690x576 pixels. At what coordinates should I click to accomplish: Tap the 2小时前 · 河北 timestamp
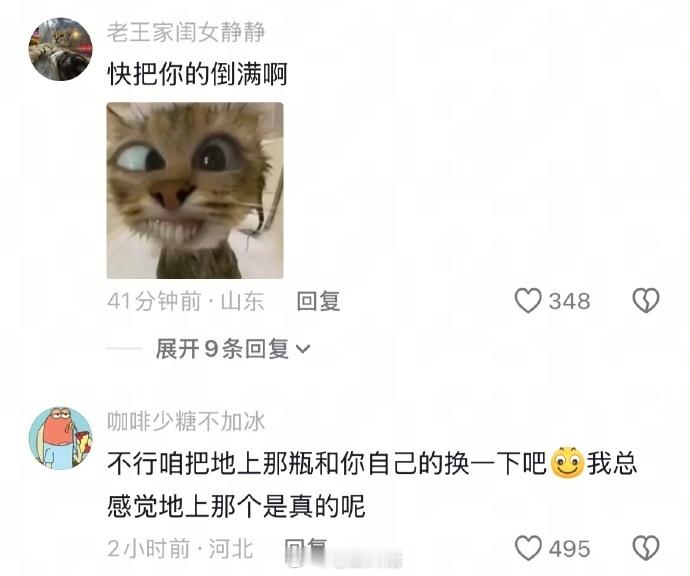coord(180,549)
